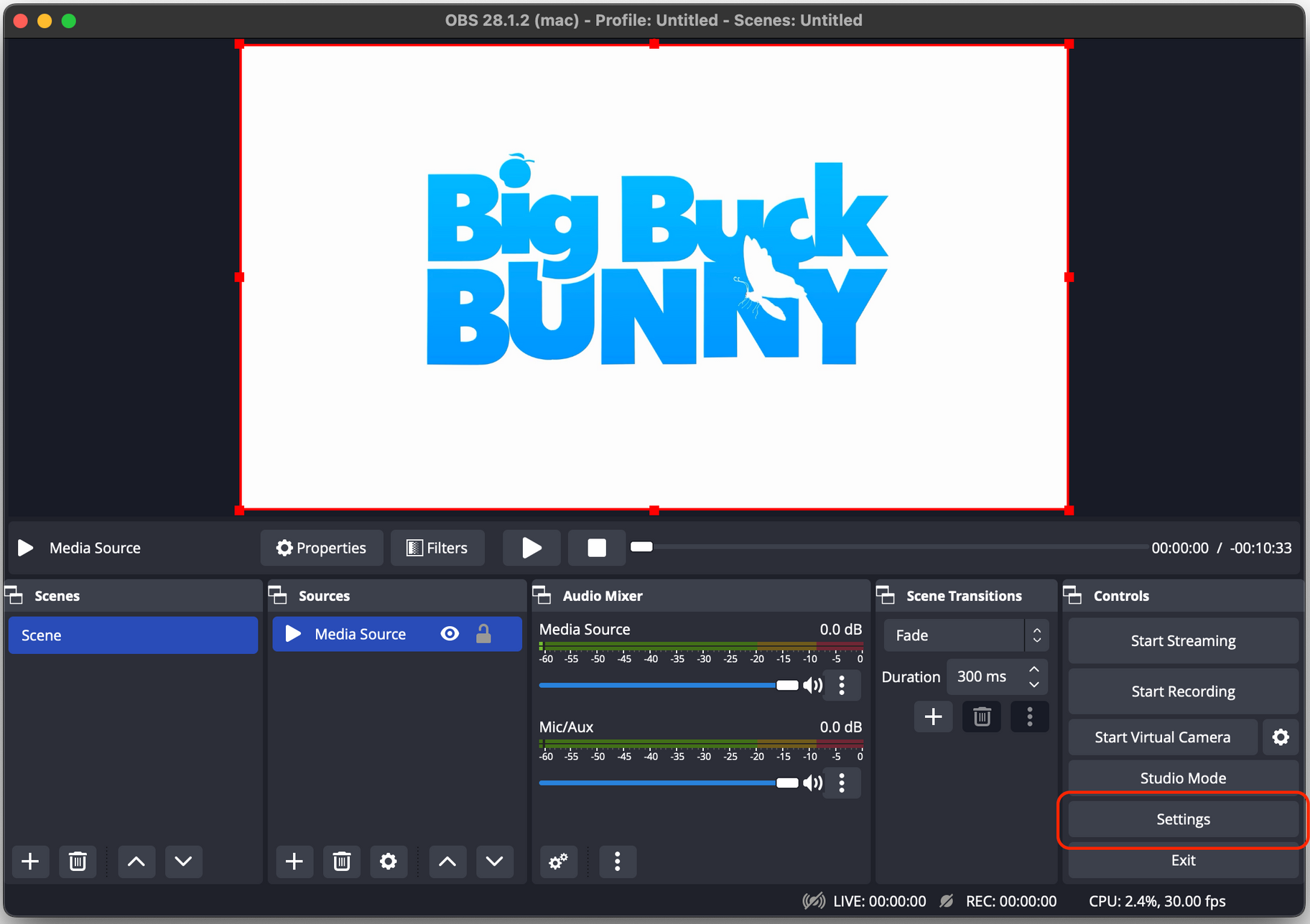Open the Fade transition dropdown
This screenshot has height=924, width=1310.
(966, 635)
